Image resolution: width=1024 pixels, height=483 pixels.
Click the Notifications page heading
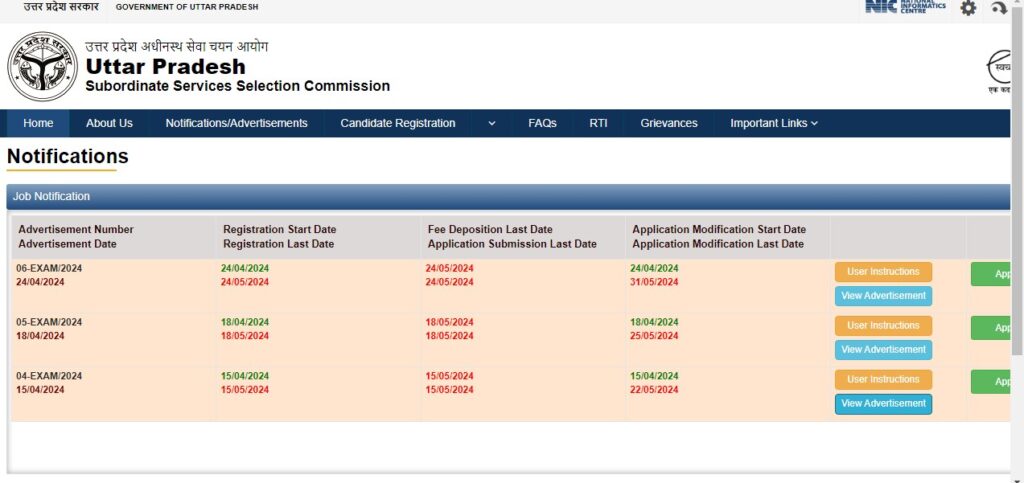click(x=68, y=157)
